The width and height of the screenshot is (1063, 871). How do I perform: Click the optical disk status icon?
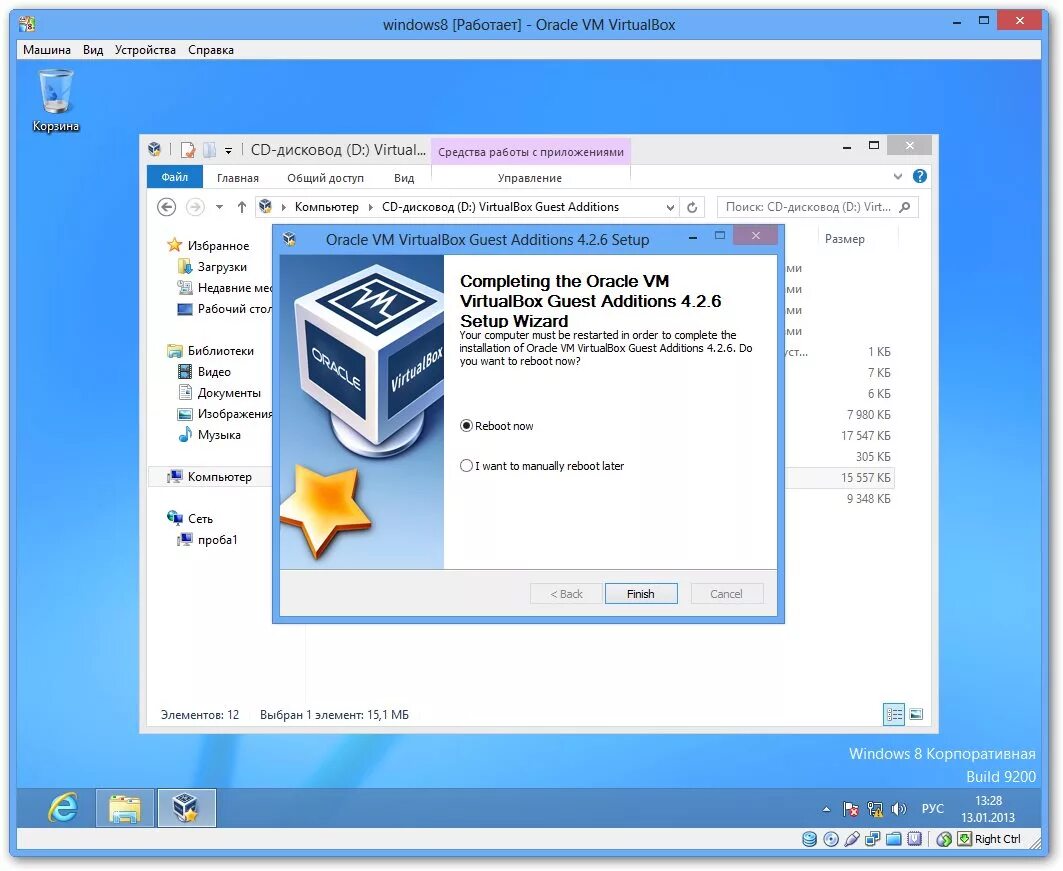tap(830, 839)
